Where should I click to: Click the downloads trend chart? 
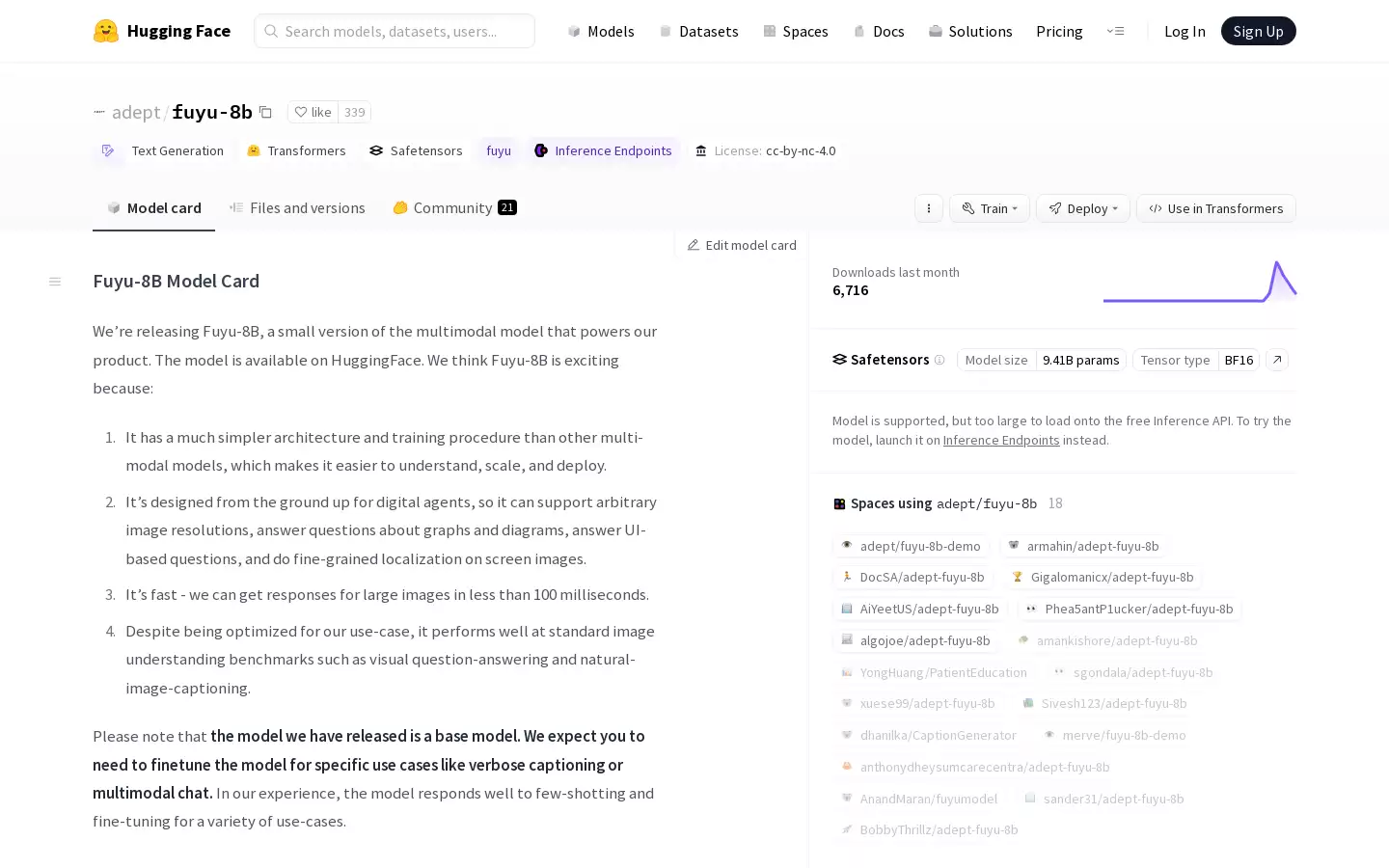point(1200,281)
